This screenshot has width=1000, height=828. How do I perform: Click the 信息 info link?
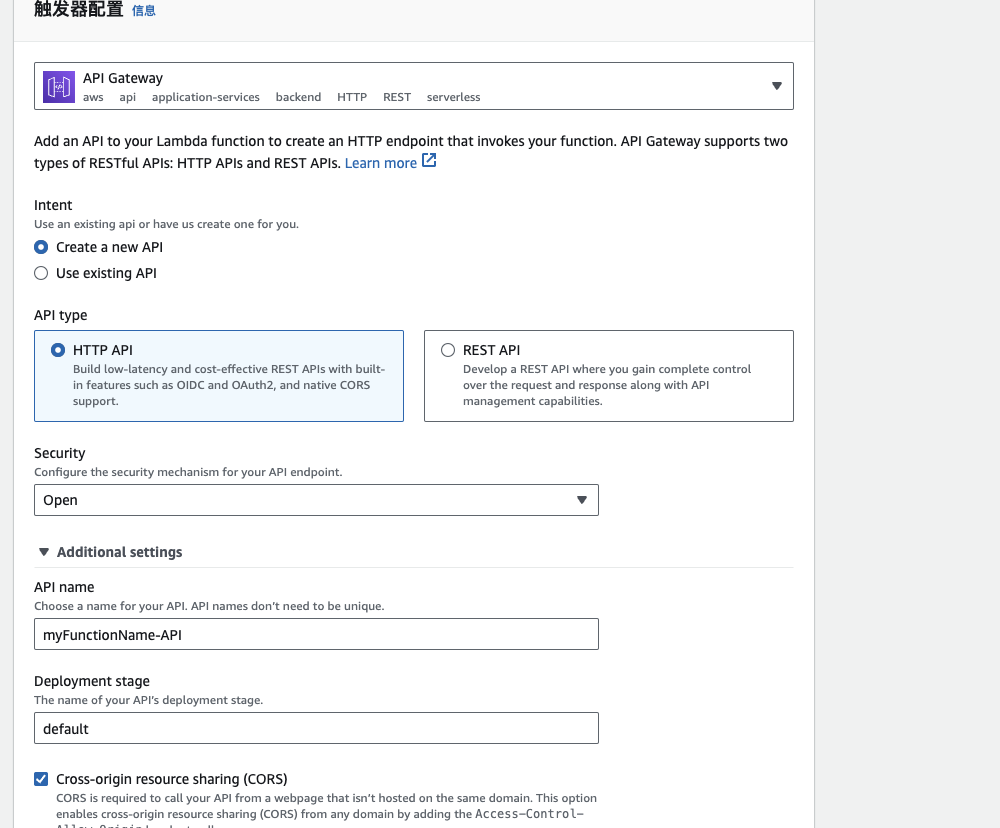pyautogui.click(x=143, y=11)
